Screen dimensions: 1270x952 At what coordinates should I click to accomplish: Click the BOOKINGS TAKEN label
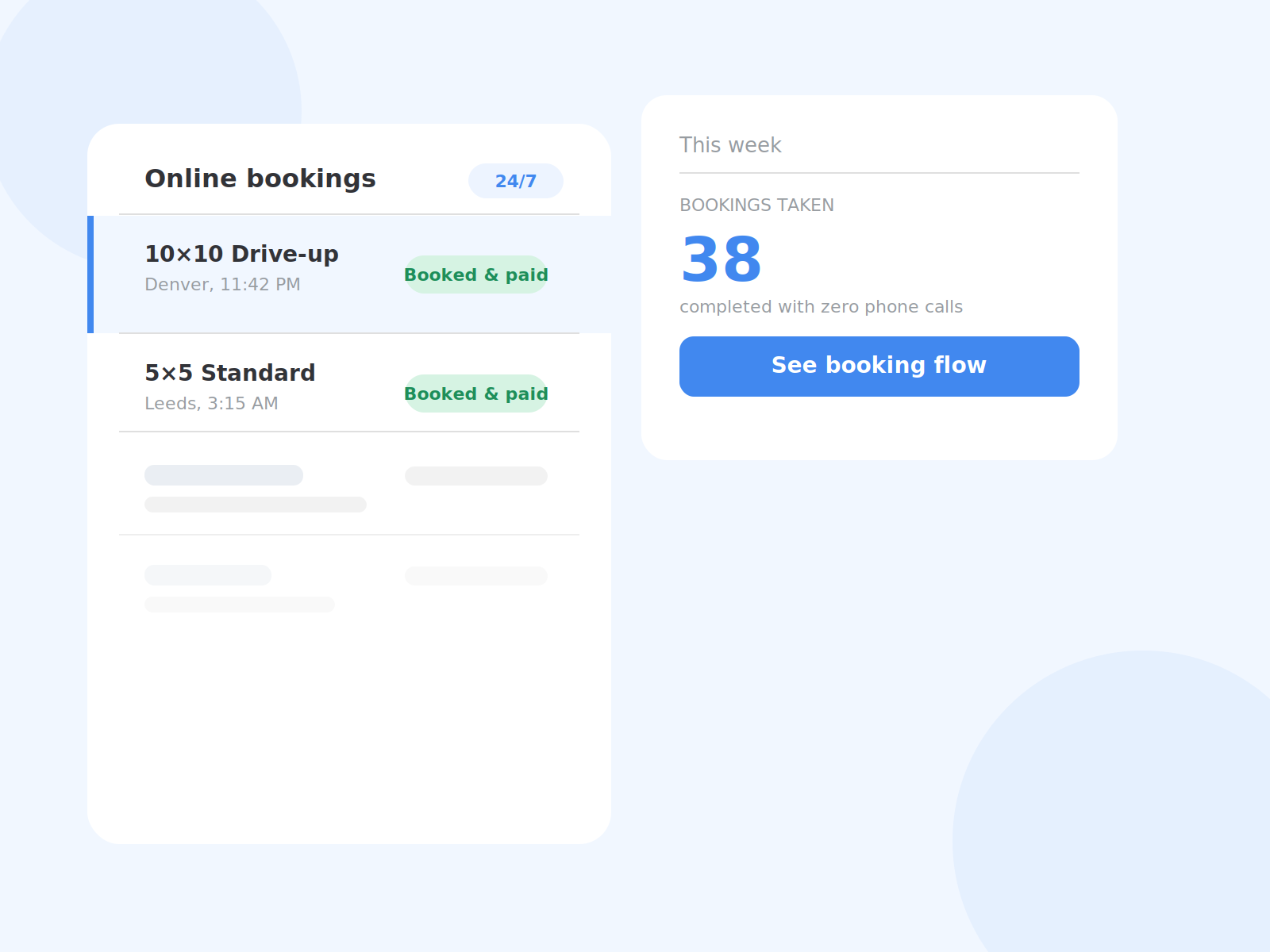[756, 205]
